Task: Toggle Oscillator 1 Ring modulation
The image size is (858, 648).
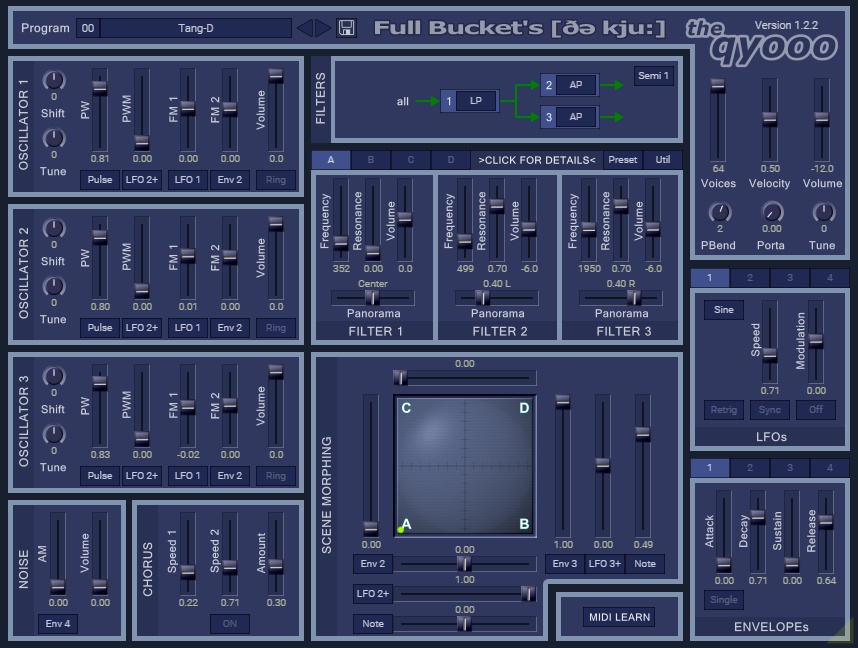Action: 276,180
